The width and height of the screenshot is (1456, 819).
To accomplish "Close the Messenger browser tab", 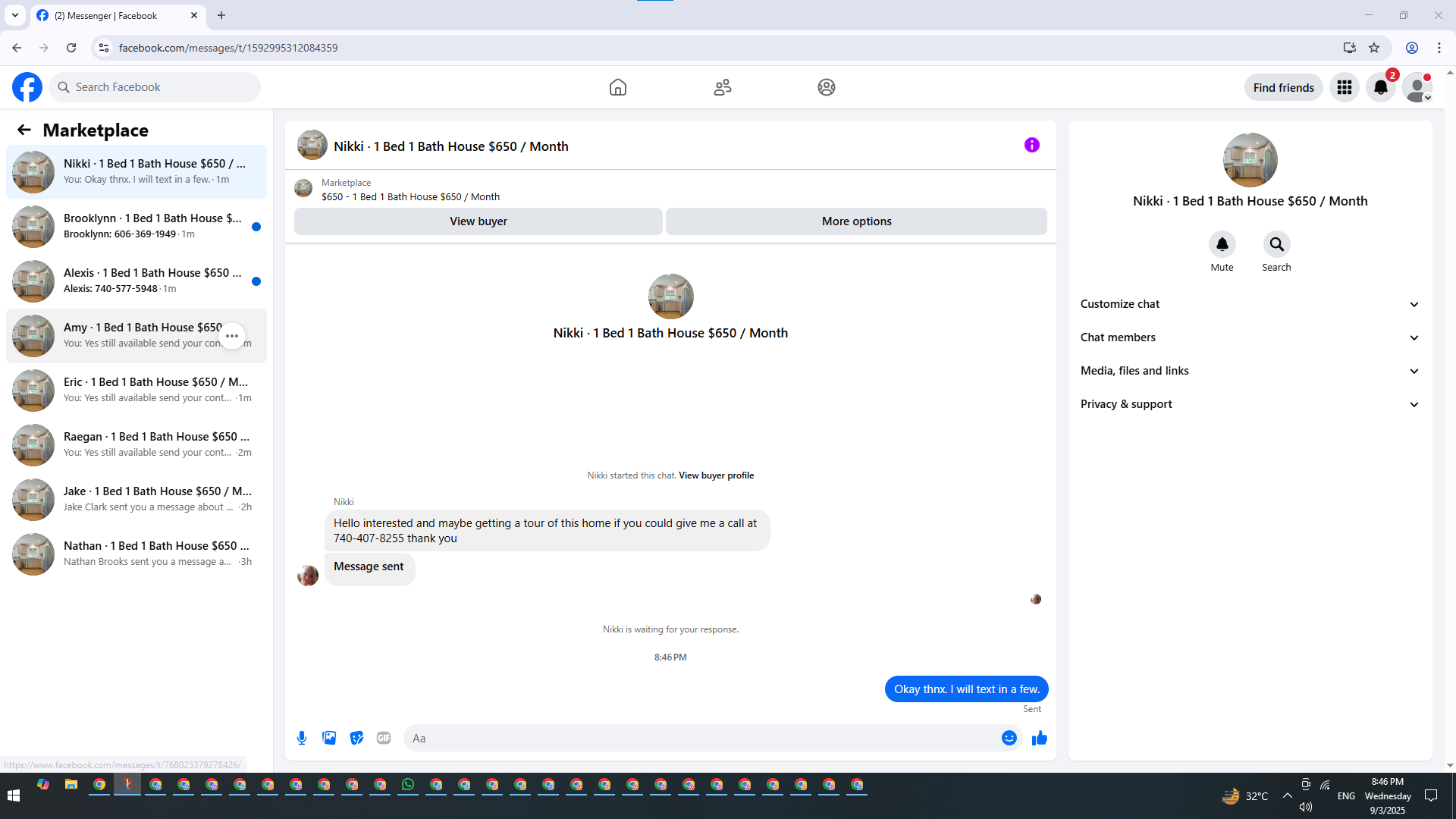I will pyautogui.click(x=194, y=15).
